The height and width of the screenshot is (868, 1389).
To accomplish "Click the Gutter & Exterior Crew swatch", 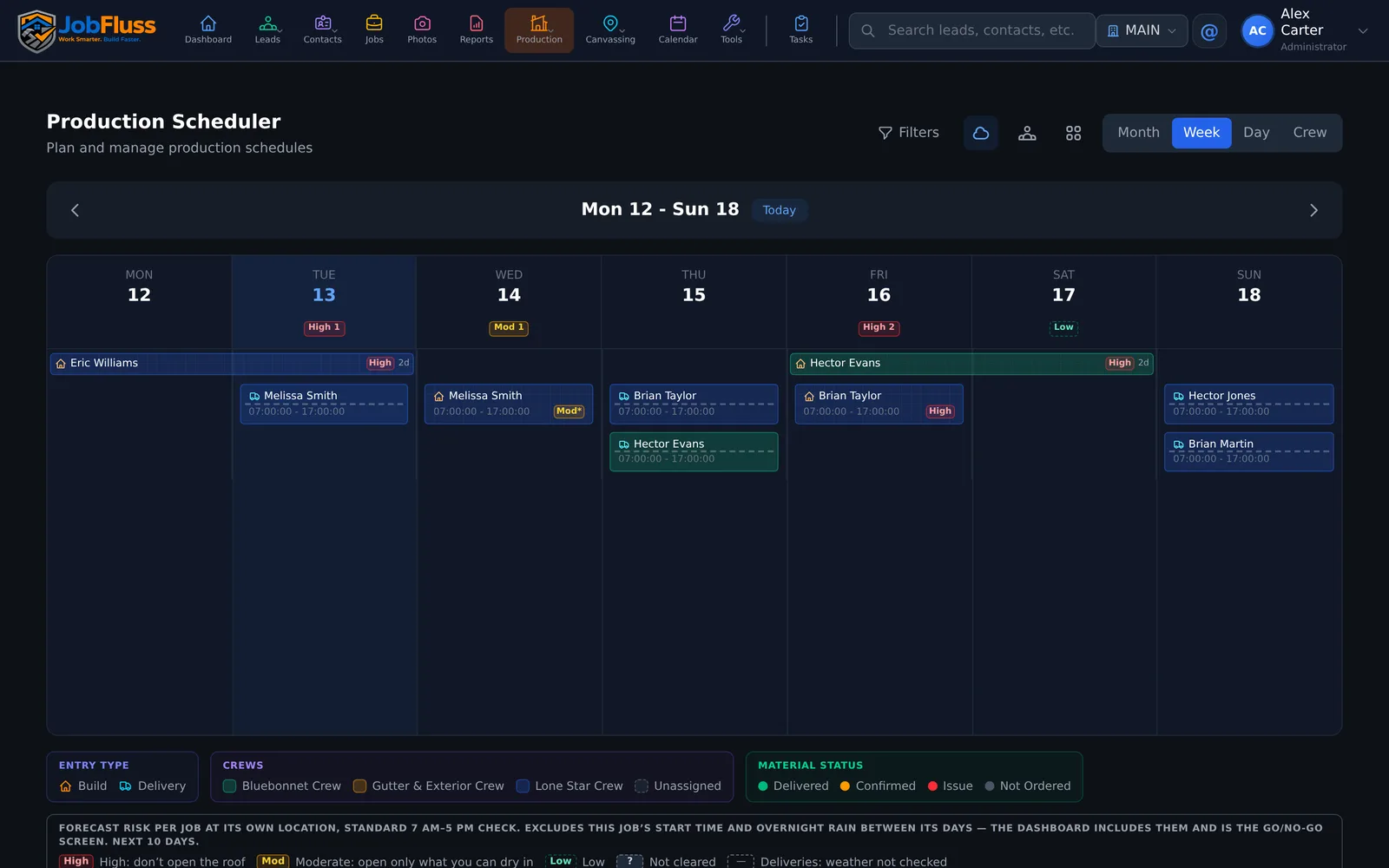I will coord(359,786).
